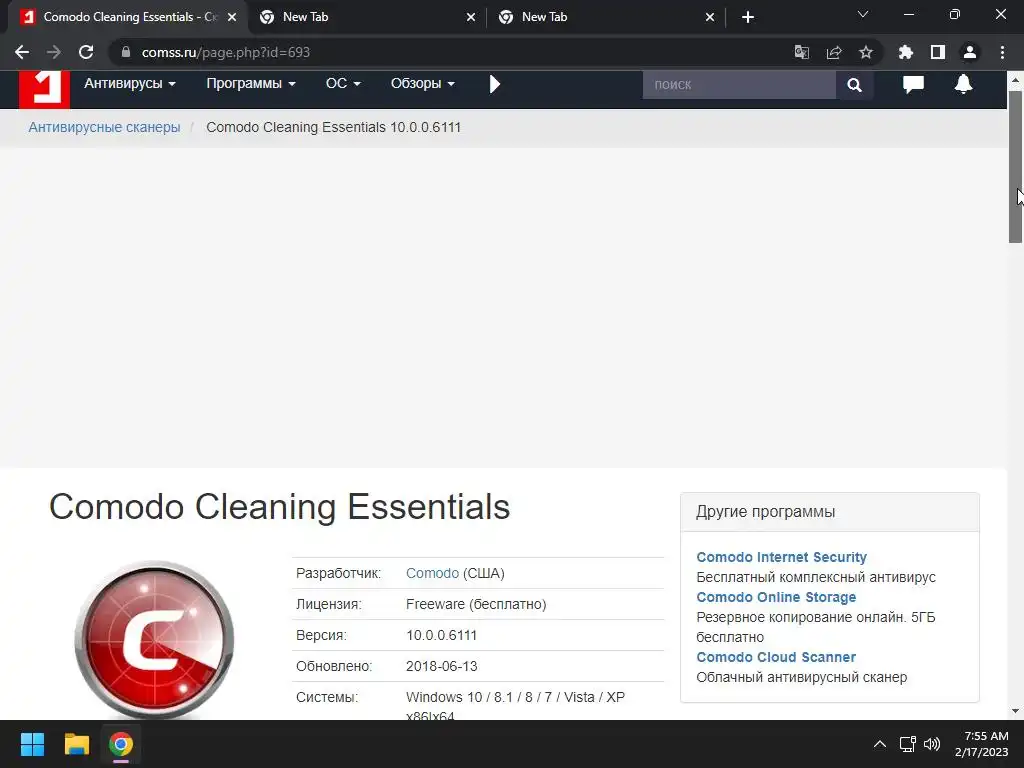Go forward in browser history
Viewport: 1024px width, 768px height.
click(54, 52)
